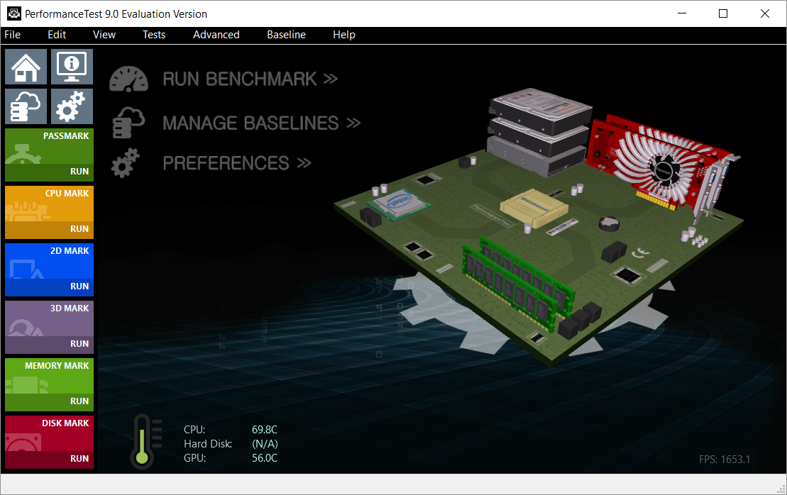
Task: Maximize the PerformanceTest window
Action: [x=723, y=14]
